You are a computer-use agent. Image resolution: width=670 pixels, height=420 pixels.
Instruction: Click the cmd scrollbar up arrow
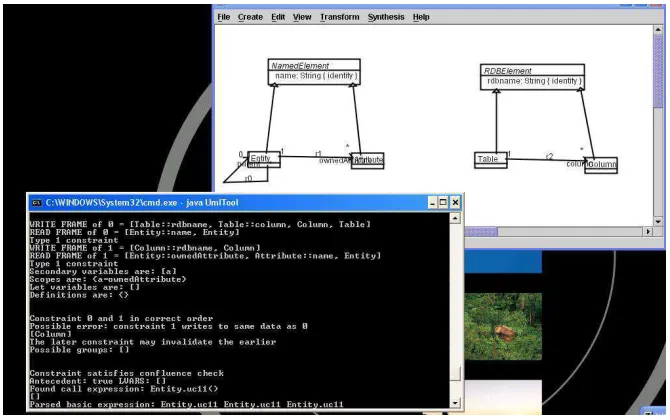(x=455, y=218)
